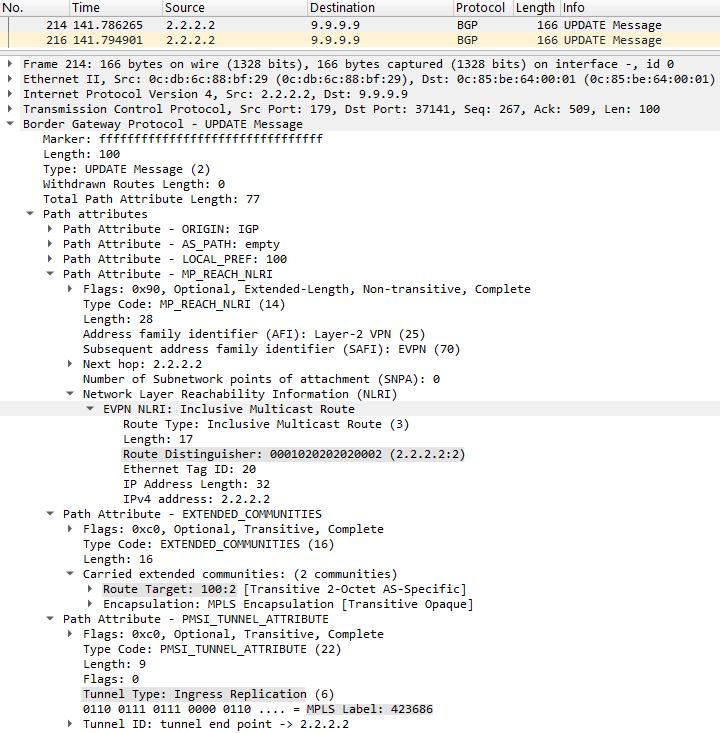The image size is (720, 733).
Task: Collapse EVPN NLRI: Inclusive Multicast Route
Action: 90,409
